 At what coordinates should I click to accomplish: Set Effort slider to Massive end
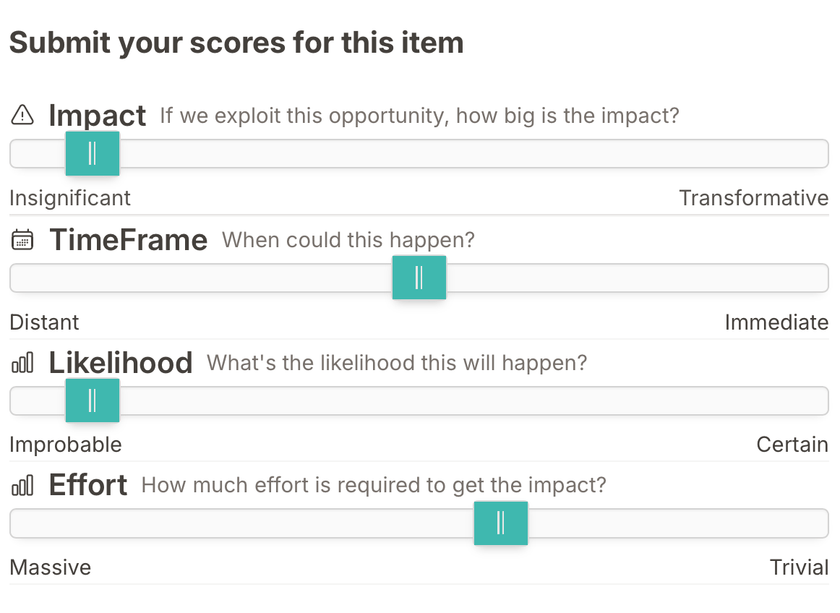(x=16, y=524)
